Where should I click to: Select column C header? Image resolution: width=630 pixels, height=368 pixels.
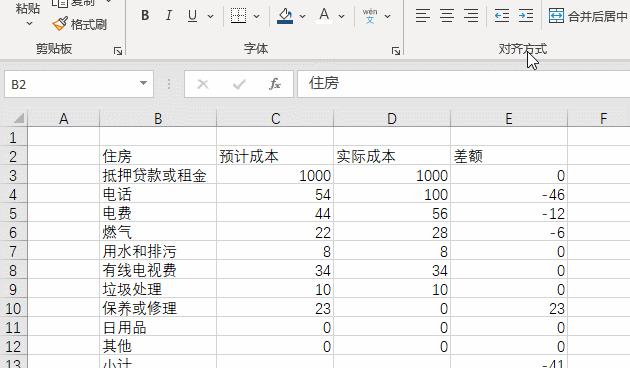coord(275,119)
